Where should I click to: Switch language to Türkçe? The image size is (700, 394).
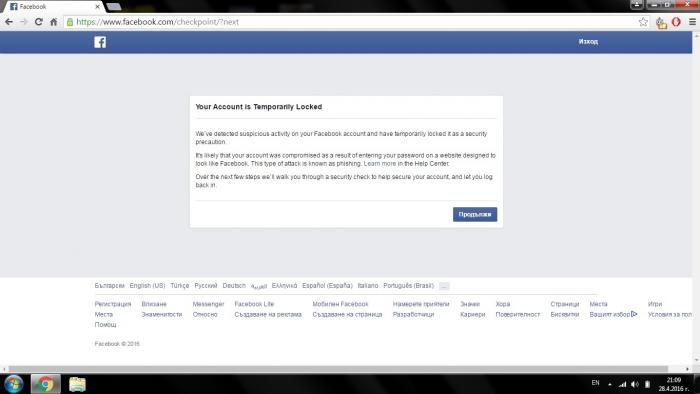coord(179,286)
